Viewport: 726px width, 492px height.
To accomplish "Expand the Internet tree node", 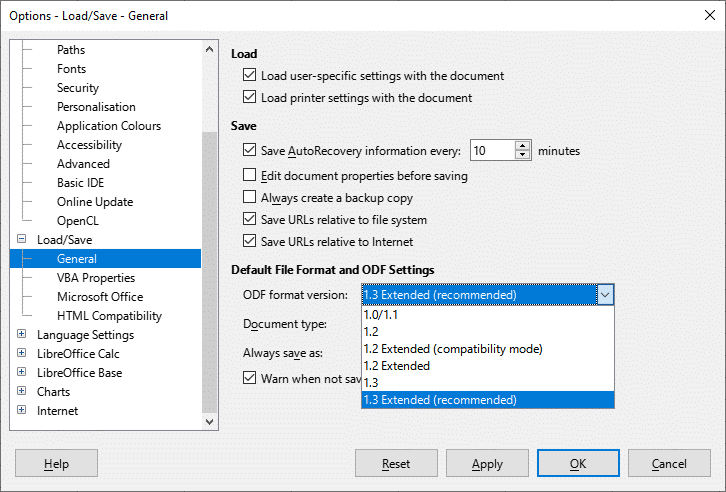I will click(21, 410).
